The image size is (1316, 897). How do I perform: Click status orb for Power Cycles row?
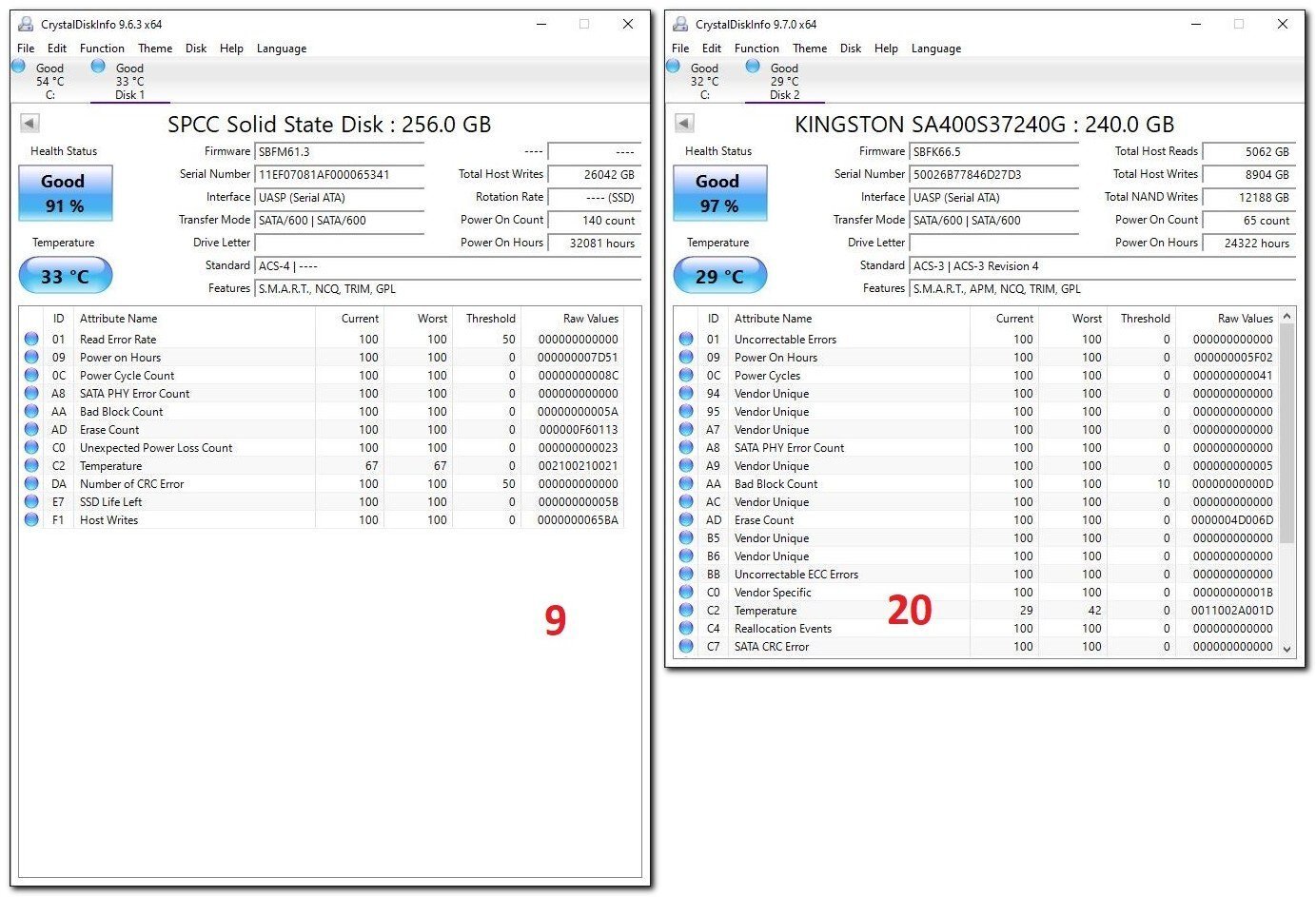pos(686,375)
